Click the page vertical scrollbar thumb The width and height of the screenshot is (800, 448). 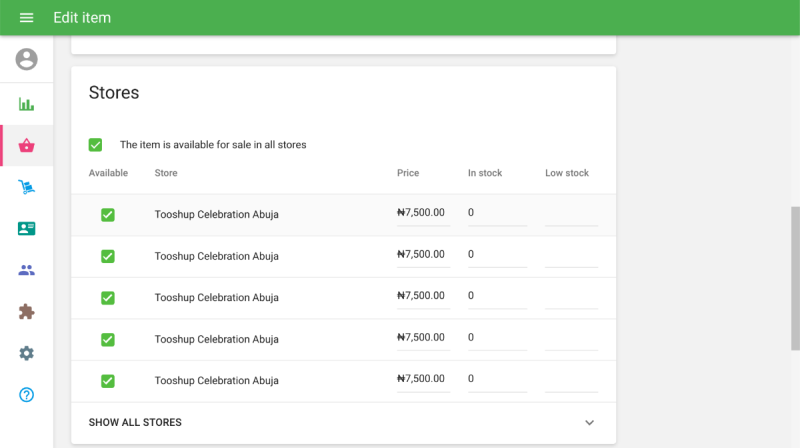tap(795, 278)
